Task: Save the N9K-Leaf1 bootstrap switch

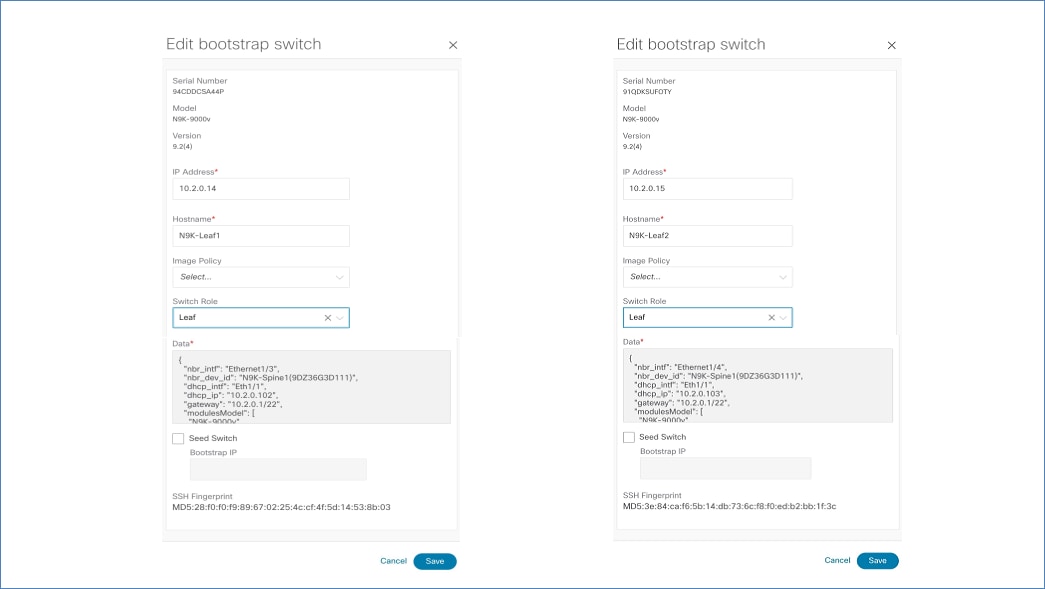Action: point(435,562)
